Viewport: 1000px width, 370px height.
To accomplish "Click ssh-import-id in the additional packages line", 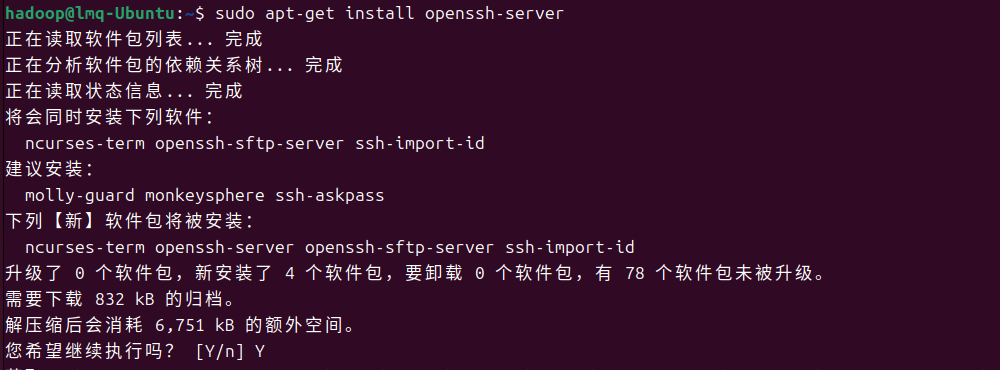I will click(x=420, y=144).
